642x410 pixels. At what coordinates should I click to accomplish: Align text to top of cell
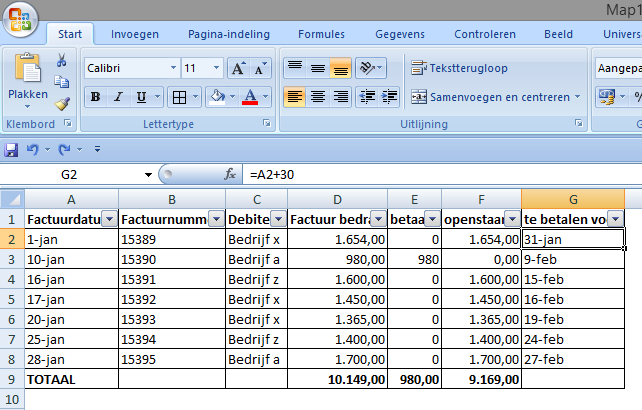pyautogui.click(x=295, y=68)
